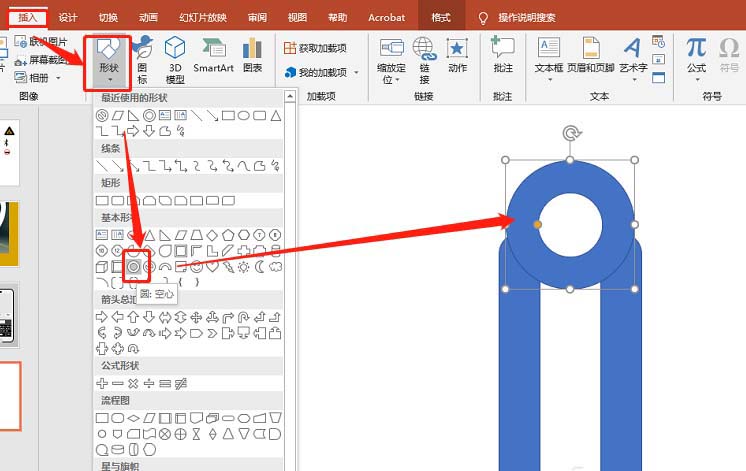The image size is (746, 471).
Task: Insert the heart shape
Action: (212, 267)
